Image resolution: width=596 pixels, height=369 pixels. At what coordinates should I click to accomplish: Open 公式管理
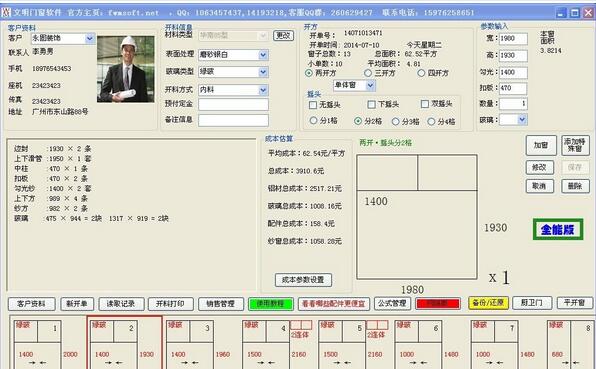393,303
